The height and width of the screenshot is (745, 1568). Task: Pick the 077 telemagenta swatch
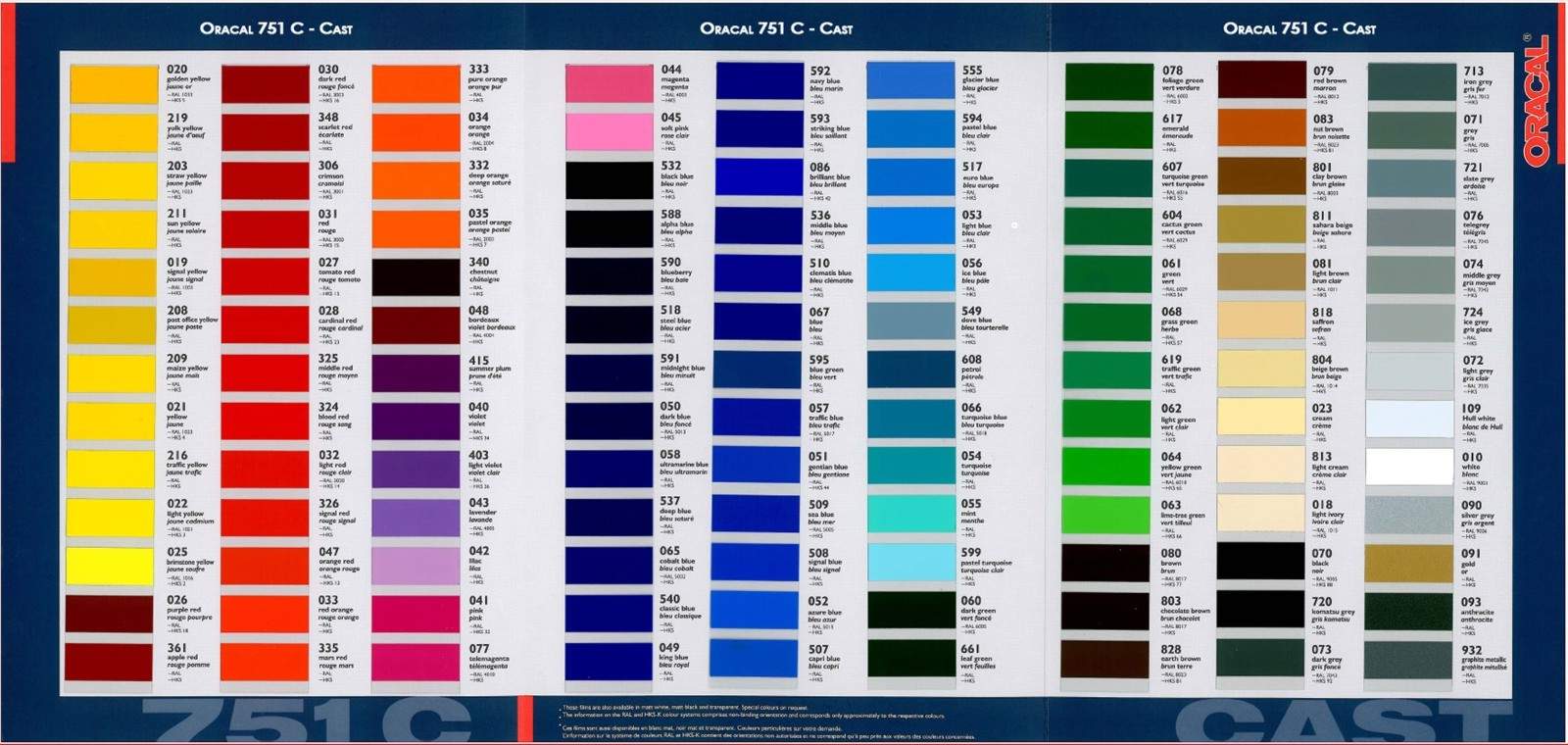(416, 660)
